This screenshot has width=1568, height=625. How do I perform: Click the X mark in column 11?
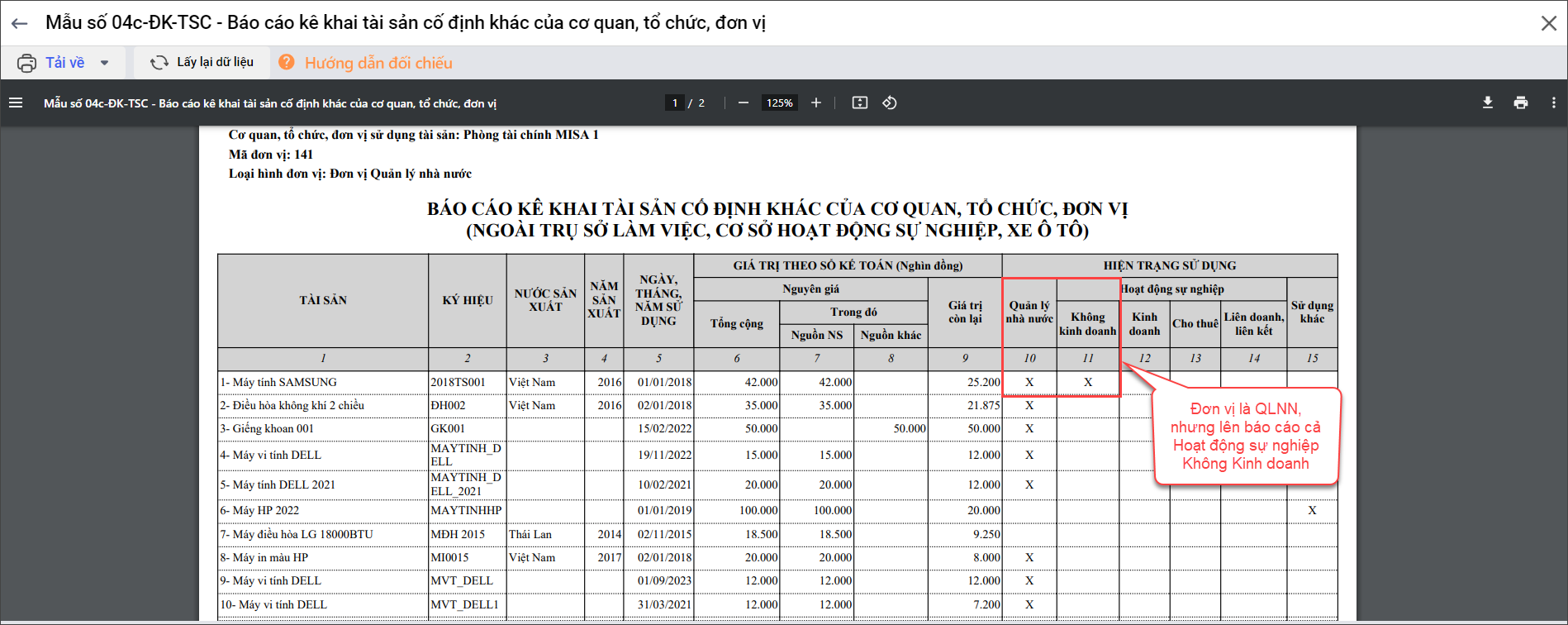click(1088, 382)
